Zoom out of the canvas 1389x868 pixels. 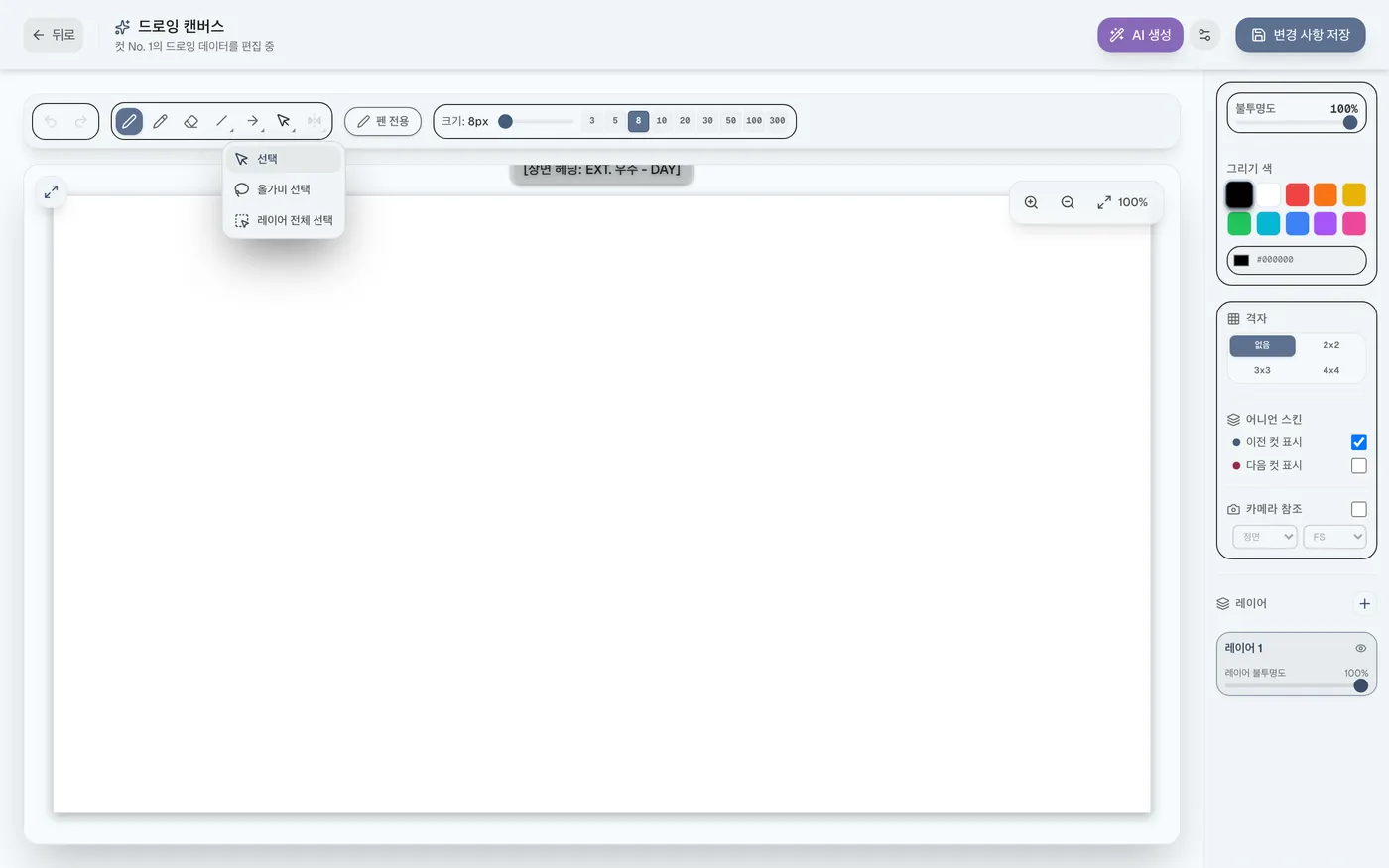pyautogui.click(x=1068, y=202)
